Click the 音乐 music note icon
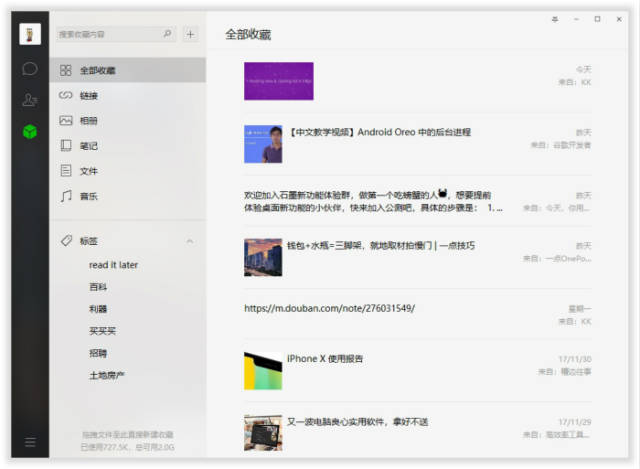This screenshot has width=640, height=469. pos(66,196)
